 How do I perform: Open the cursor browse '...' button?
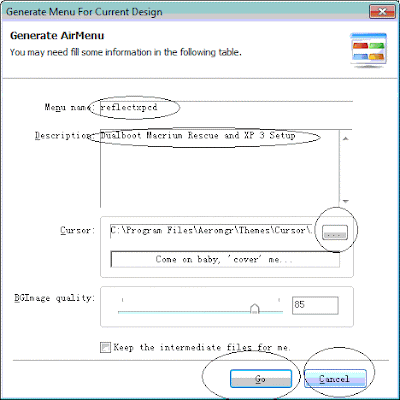point(335,232)
